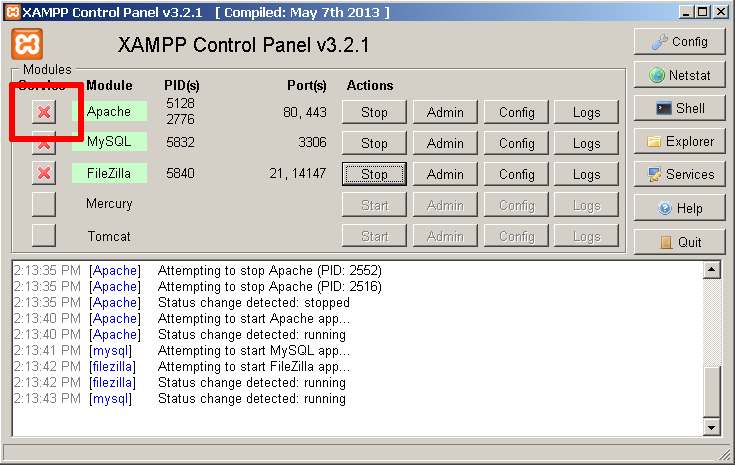Open Explorer folder button
This screenshot has width=735, height=465.
click(x=679, y=141)
